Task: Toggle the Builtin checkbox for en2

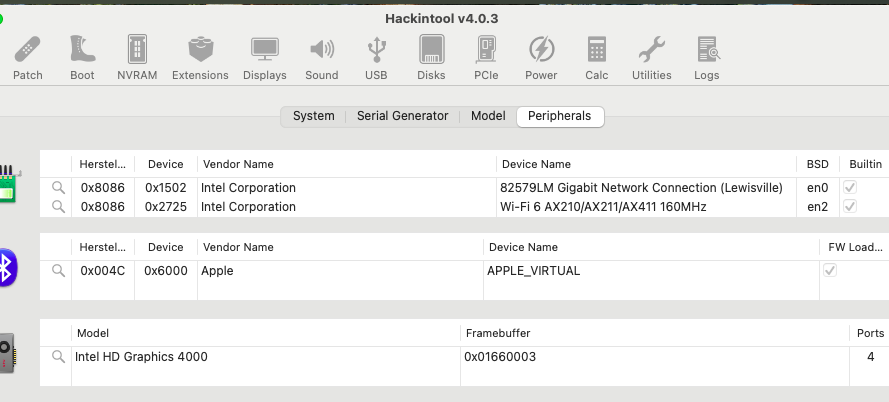Action: pyautogui.click(x=851, y=206)
